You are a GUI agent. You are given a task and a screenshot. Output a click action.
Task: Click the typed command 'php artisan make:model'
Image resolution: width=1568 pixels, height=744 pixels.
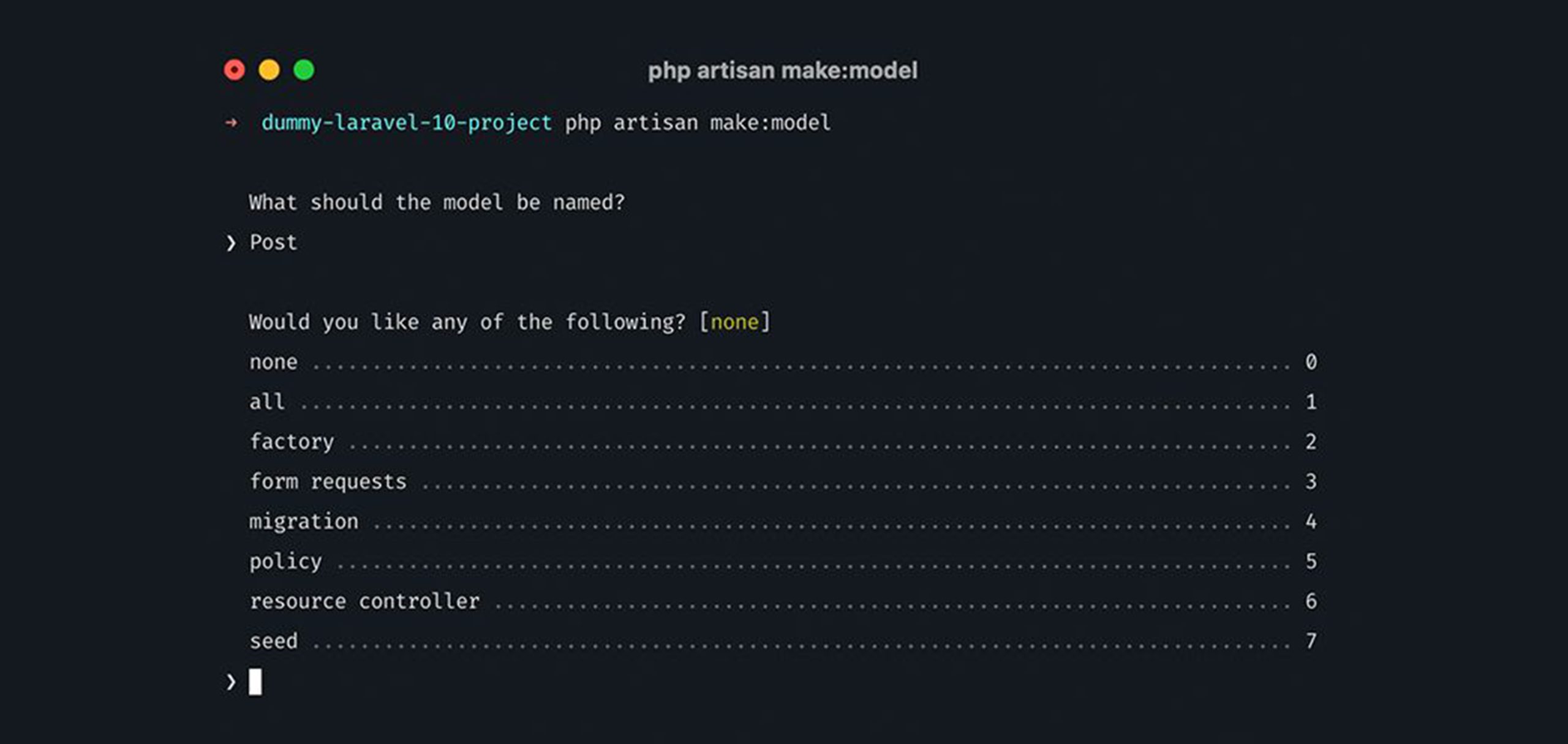tap(698, 123)
